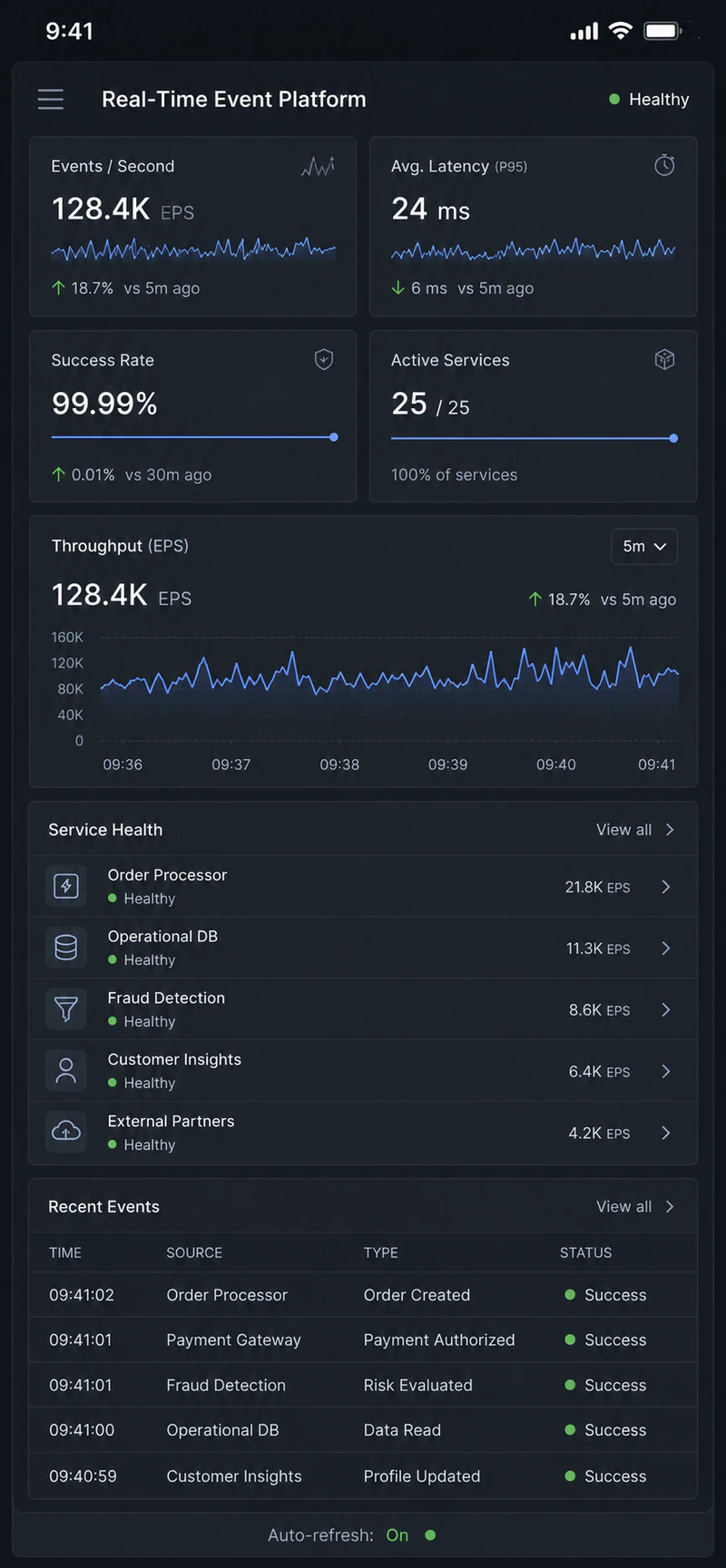Screen dimensions: 726x1568
Task: Tap the battery status bar icon
Action: (x=663, y=31)
